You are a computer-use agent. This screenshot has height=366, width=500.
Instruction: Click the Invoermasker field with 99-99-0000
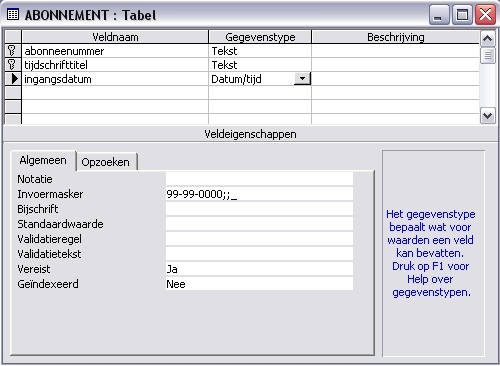pyautogui.click(x=259, y=194)
